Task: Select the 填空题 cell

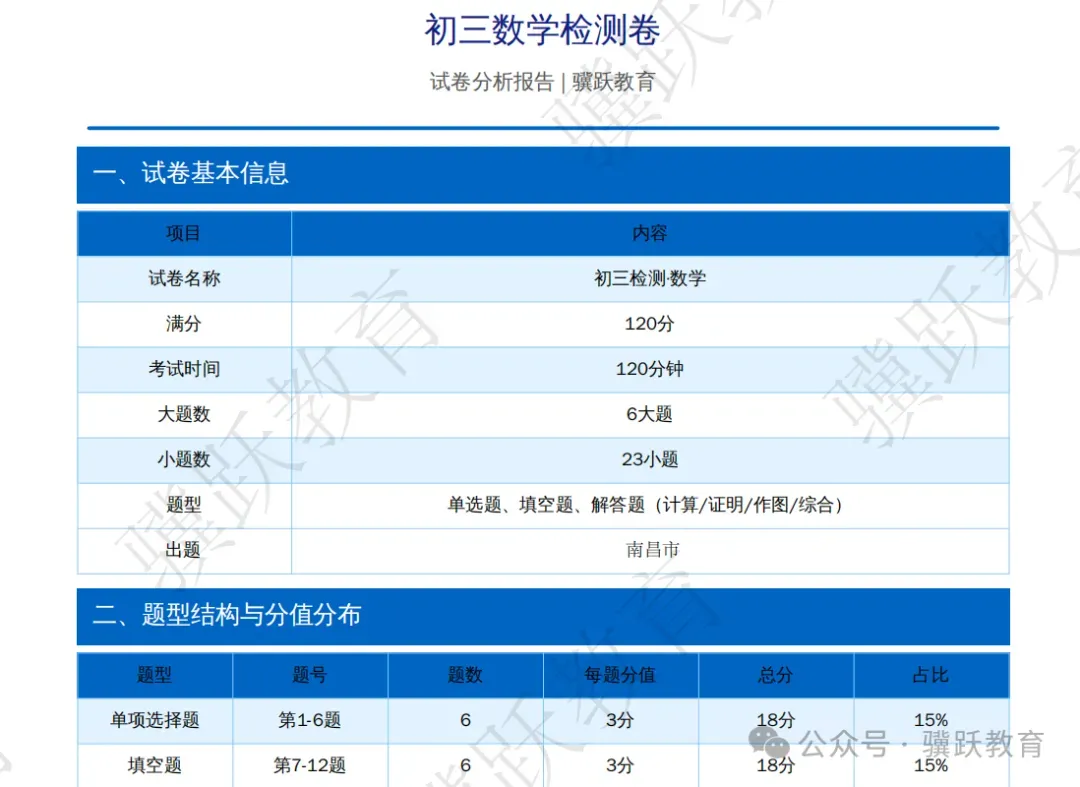Action: pos(154,765)
